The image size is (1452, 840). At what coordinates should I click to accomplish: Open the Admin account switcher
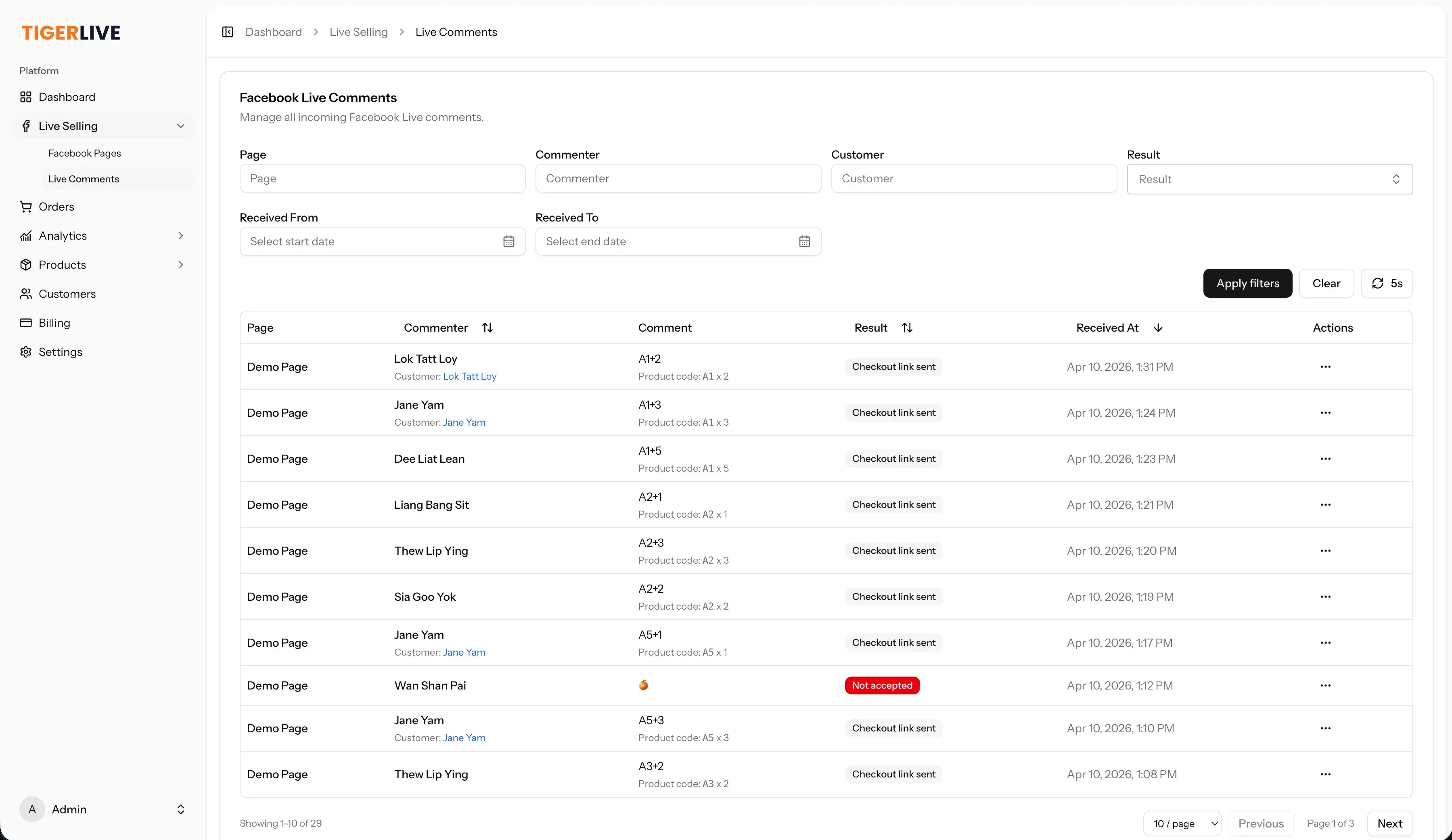(103, 809)
